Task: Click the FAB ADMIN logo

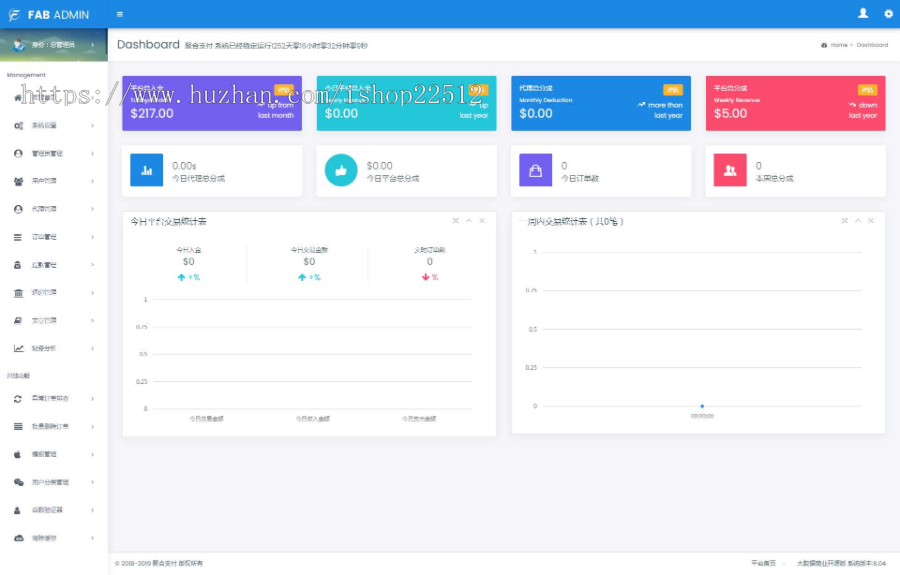Action: (49, 14)
